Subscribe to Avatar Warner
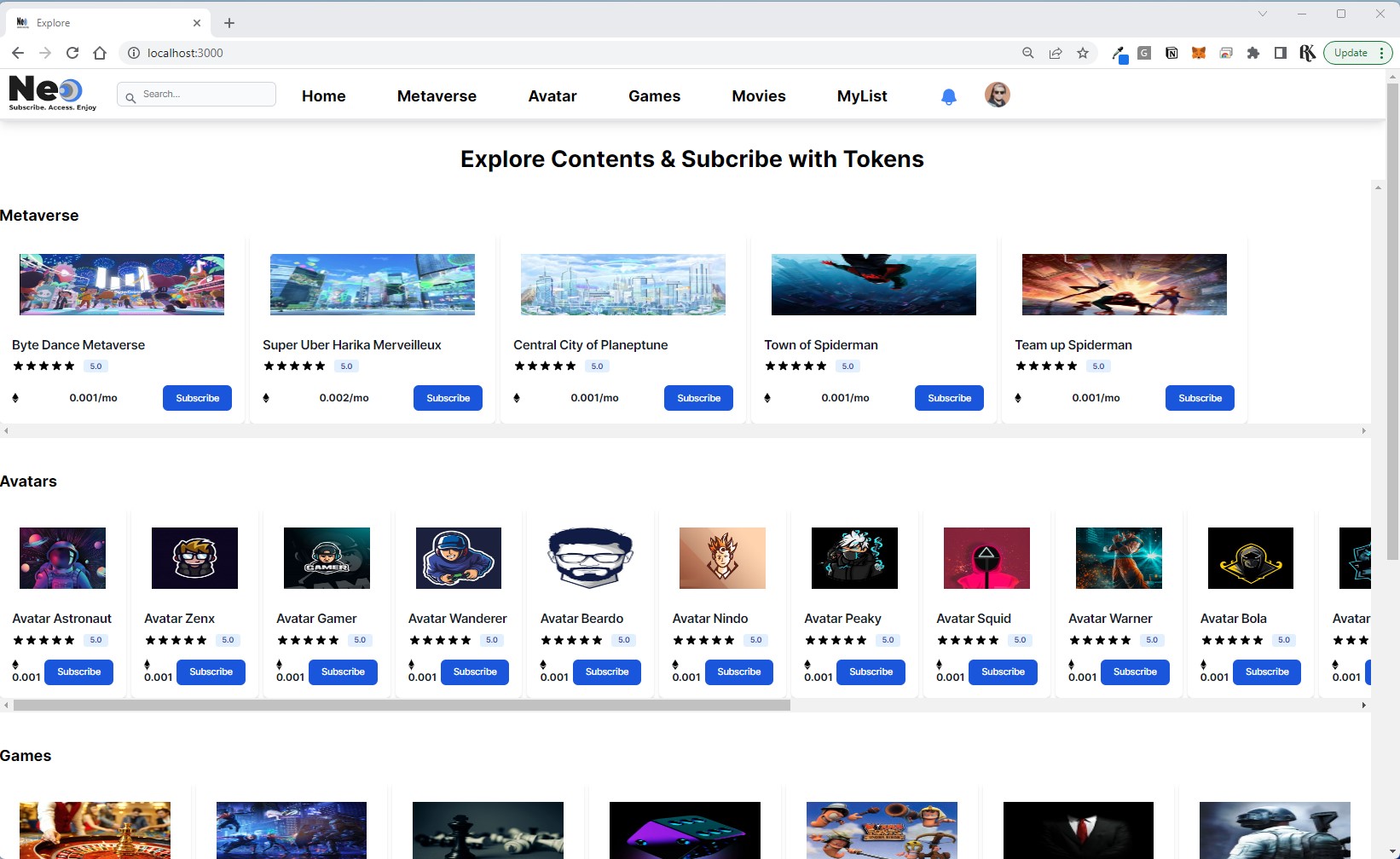Screen dimensions: 1400x859 point(1136,672)
